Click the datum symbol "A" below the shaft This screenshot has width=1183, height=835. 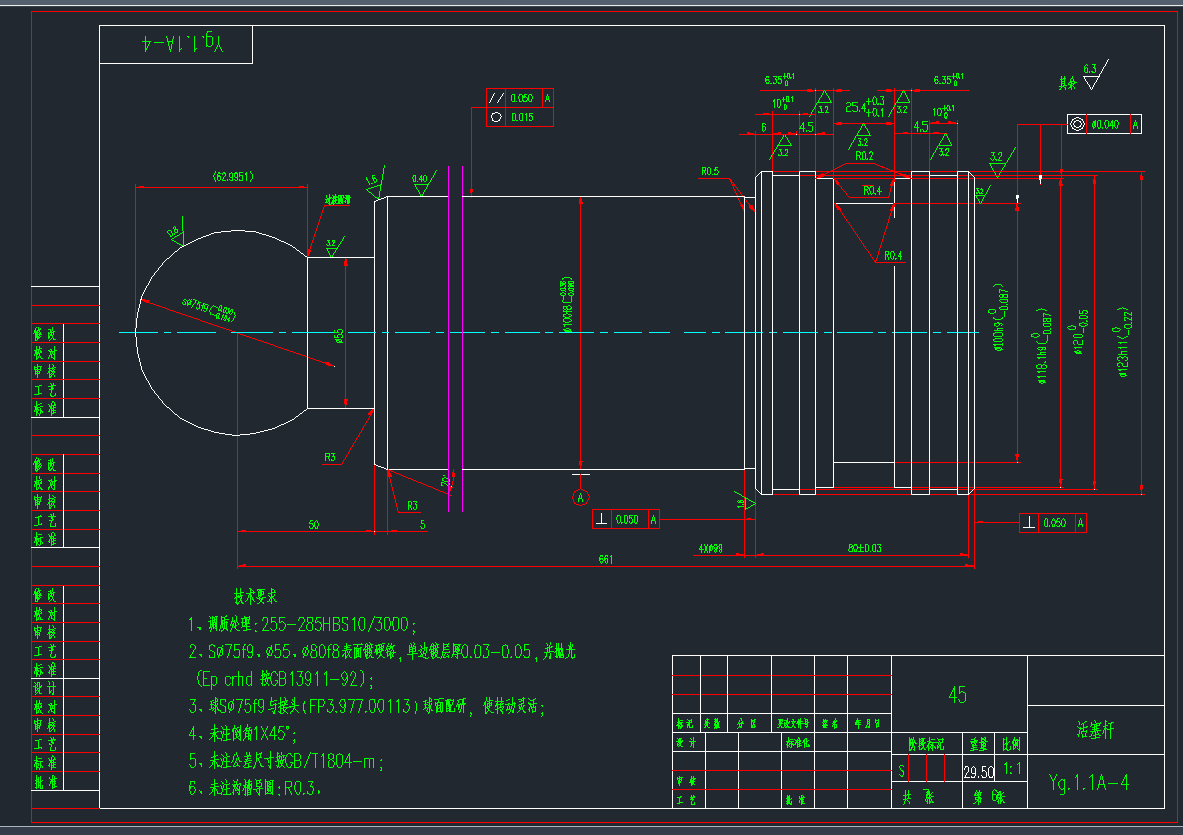581,498
